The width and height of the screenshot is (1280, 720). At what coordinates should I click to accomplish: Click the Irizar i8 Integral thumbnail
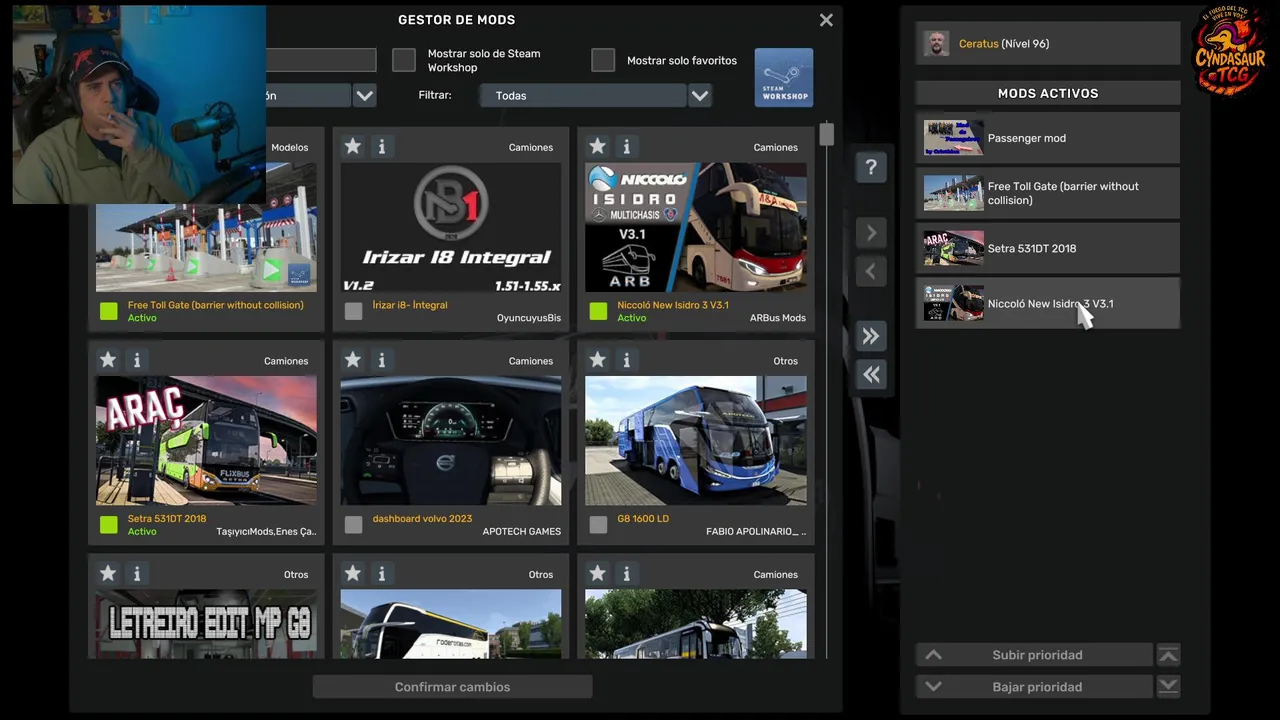pyautogui.click(x=451, y=227)
